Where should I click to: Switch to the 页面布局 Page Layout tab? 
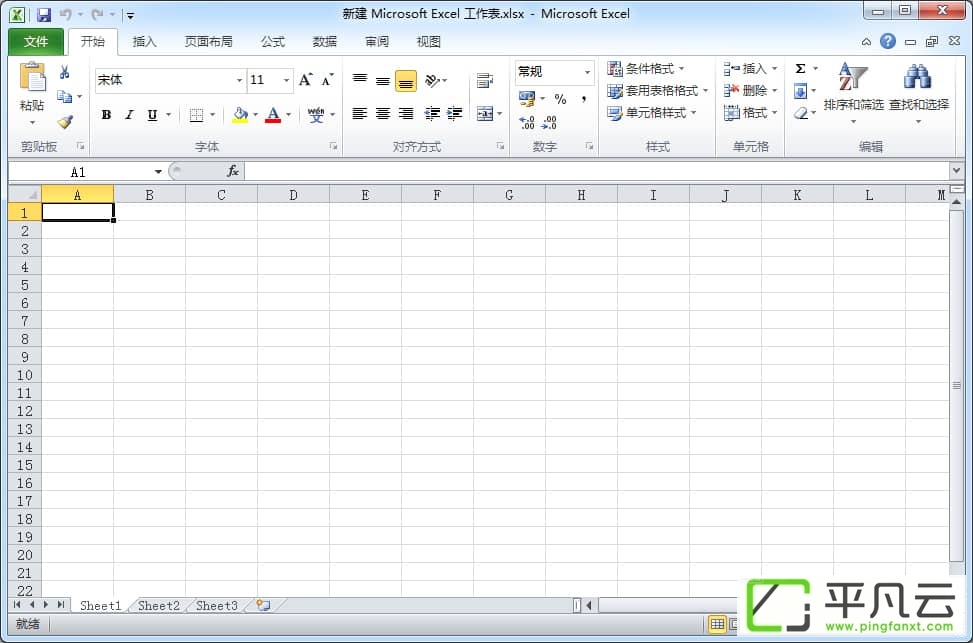pos(208,42)
